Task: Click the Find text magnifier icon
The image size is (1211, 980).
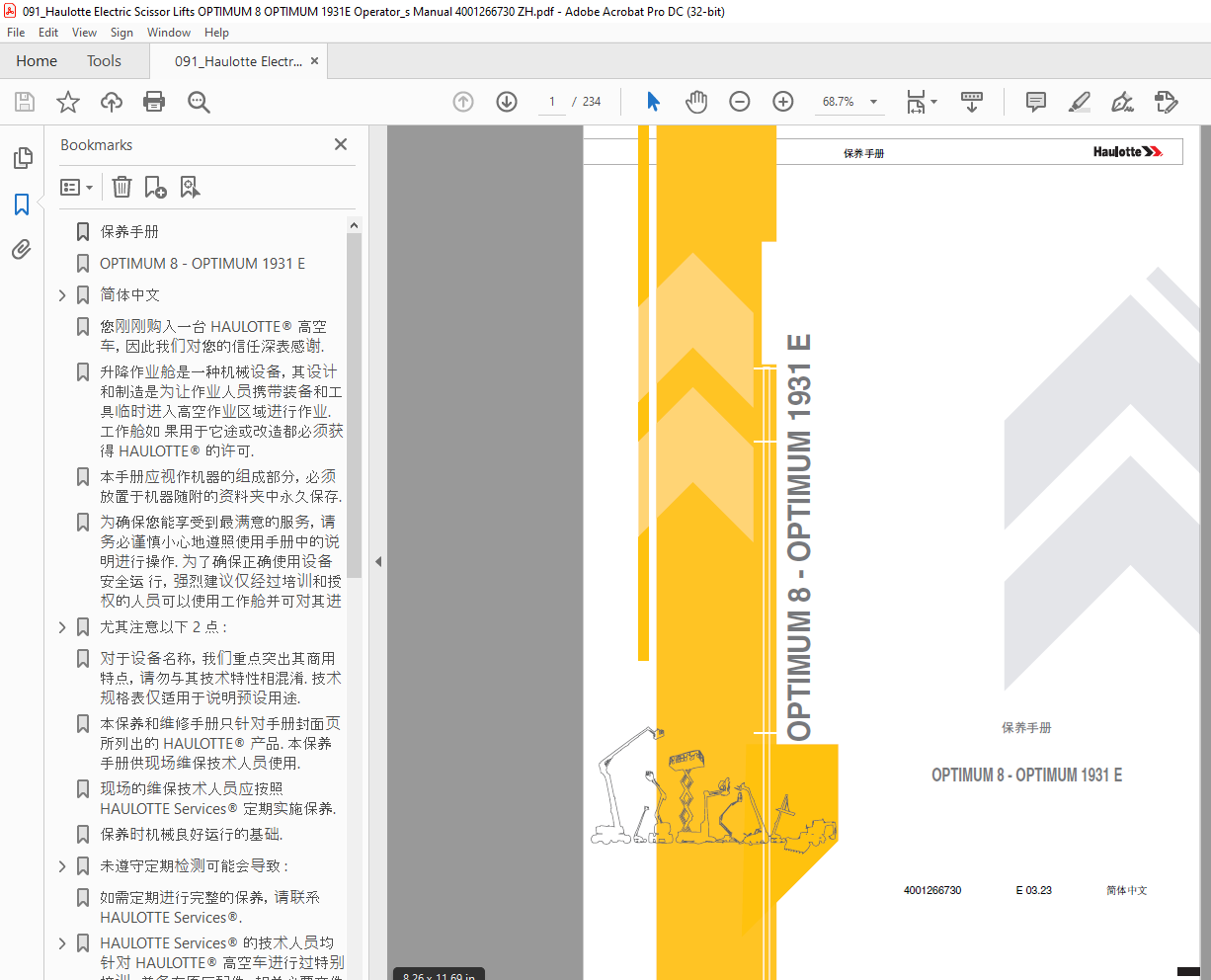Action: tap(199, 102)
